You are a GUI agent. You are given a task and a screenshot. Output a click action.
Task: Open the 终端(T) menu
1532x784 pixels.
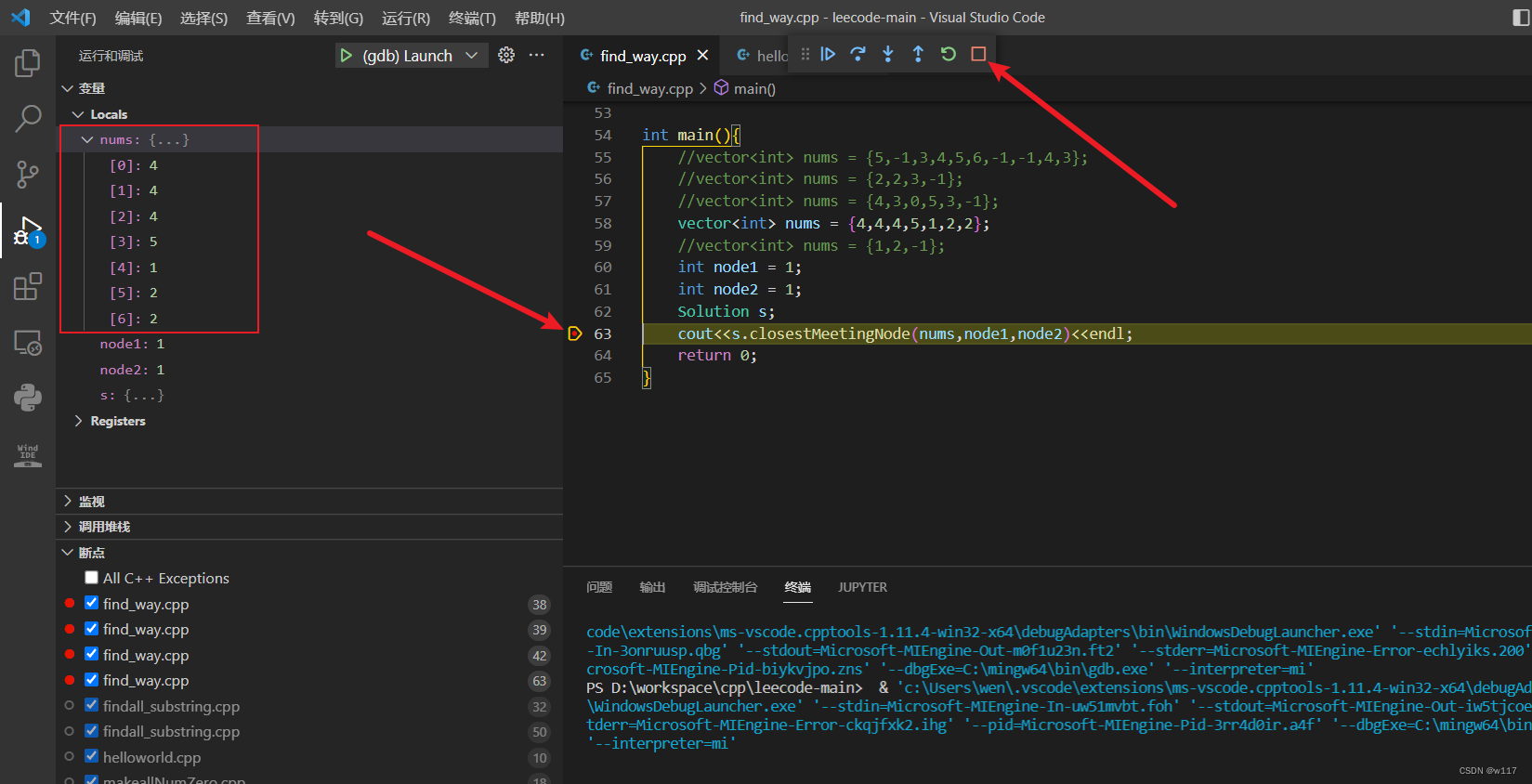(472, 18)
